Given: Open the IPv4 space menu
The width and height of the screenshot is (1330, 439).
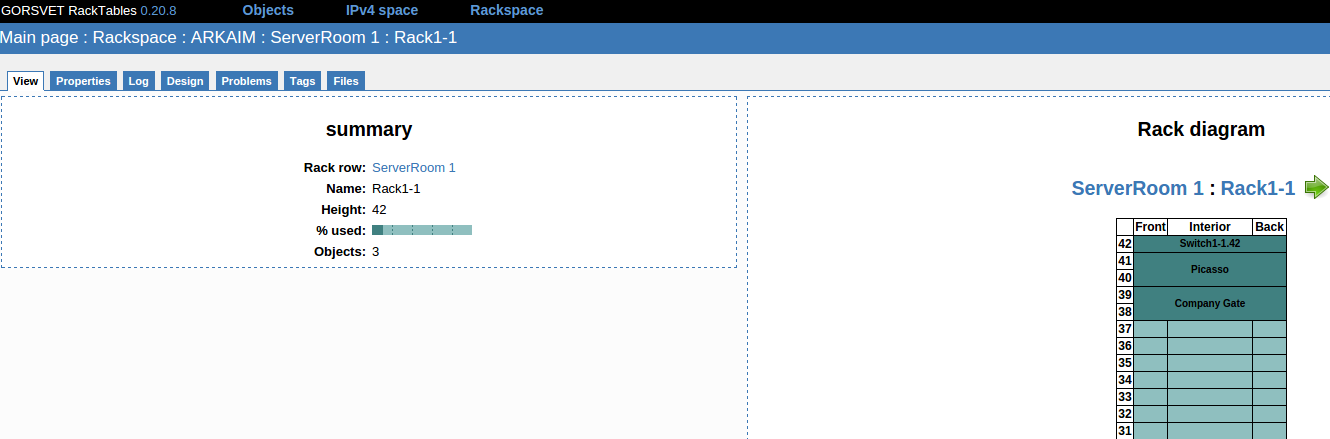Looking at the screenshot, I should click(382, 10).
